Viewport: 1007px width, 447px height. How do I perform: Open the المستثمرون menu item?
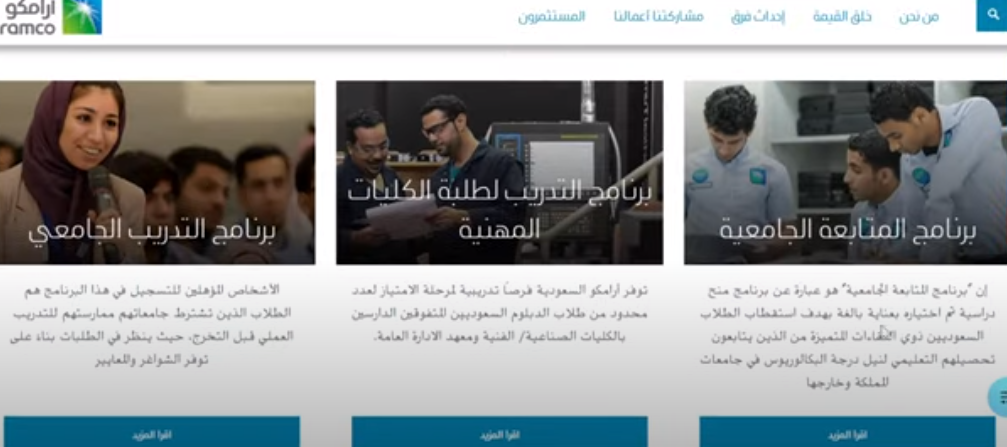(x=552, y=17)
